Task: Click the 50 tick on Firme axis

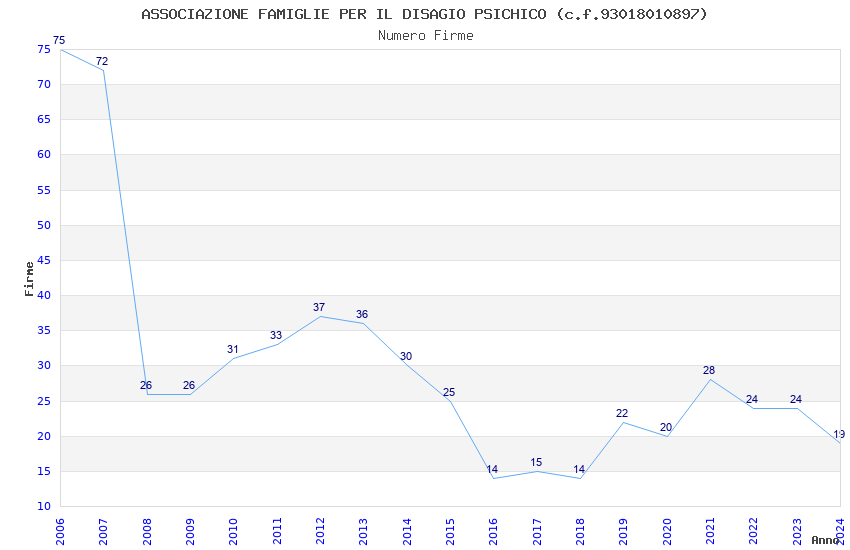Action: tap(44, 225)
